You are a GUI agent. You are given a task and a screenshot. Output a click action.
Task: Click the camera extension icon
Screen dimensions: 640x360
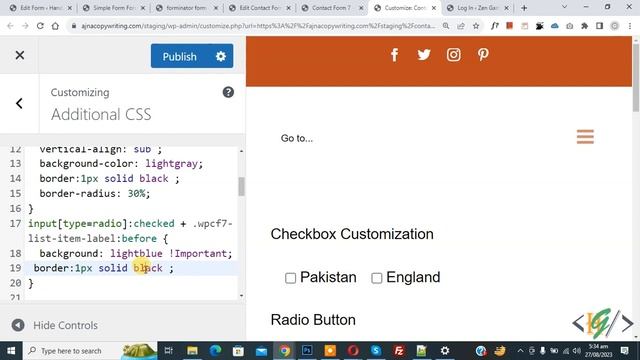pyautogui.click(x=569, y=26)
